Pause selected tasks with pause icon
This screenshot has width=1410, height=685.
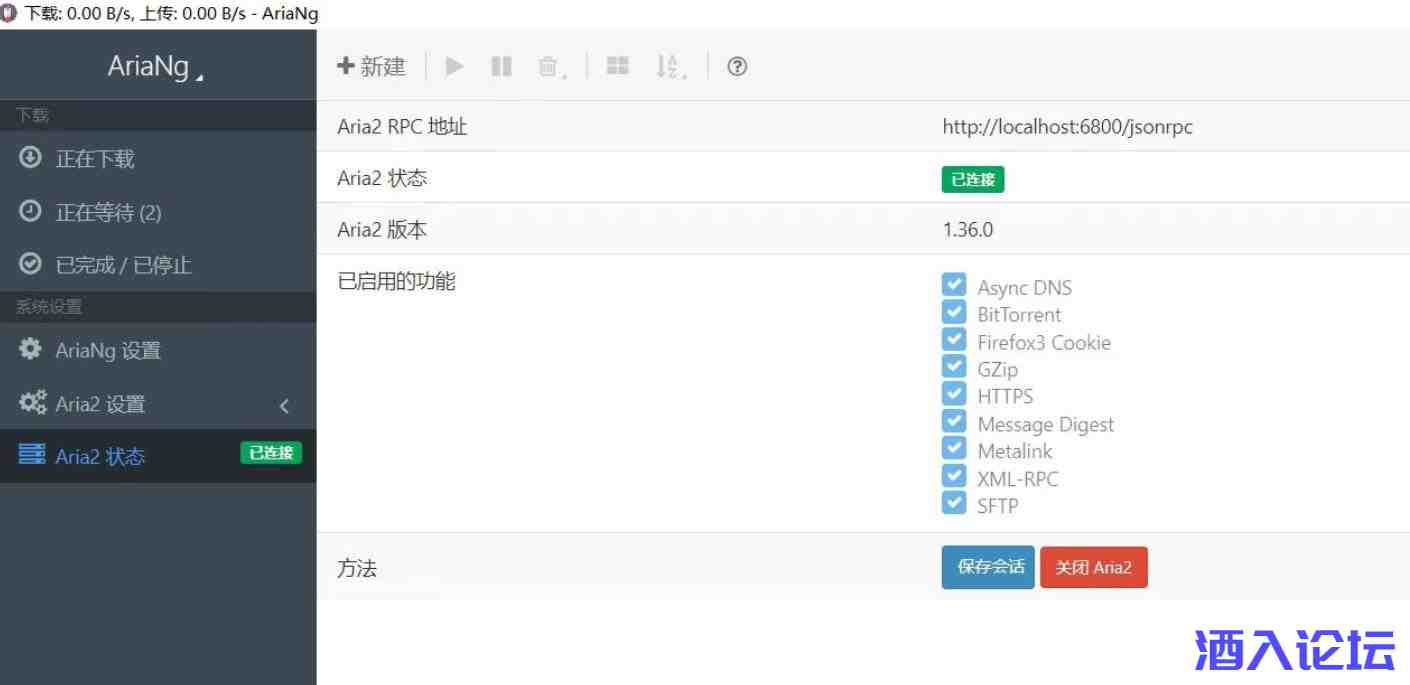502,66
